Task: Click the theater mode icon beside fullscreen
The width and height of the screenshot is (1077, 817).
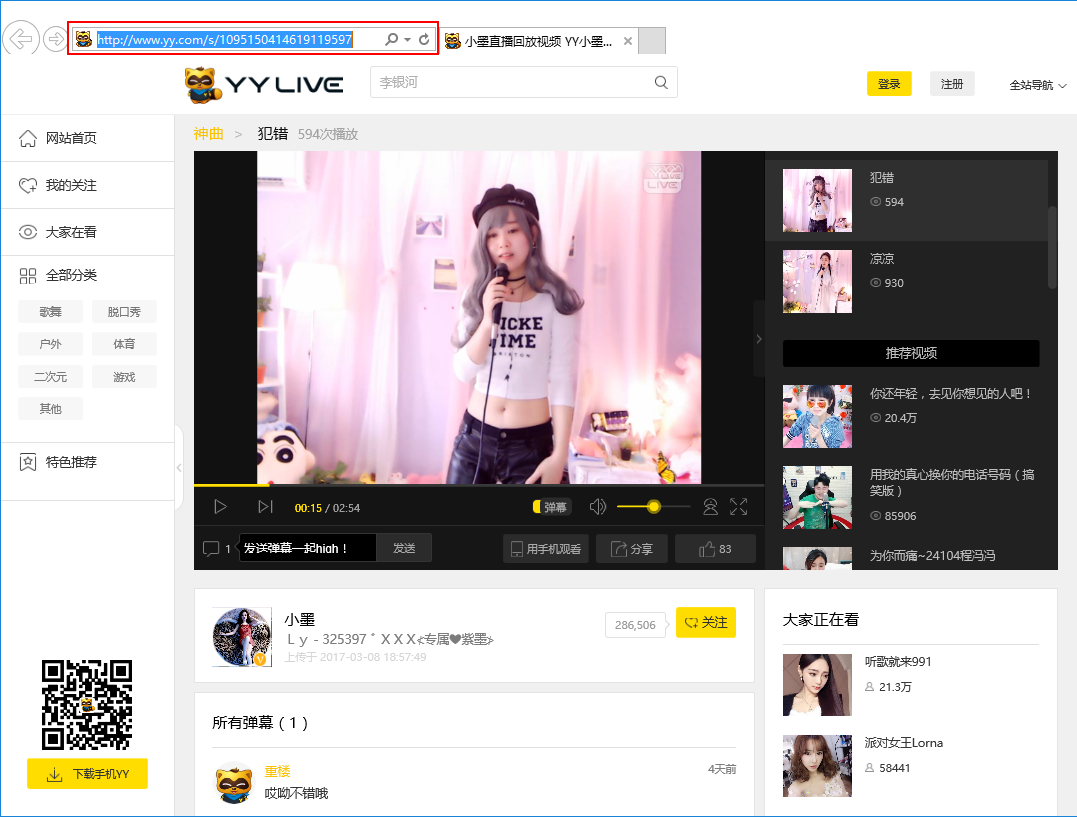Action: [x=710, y=507]
